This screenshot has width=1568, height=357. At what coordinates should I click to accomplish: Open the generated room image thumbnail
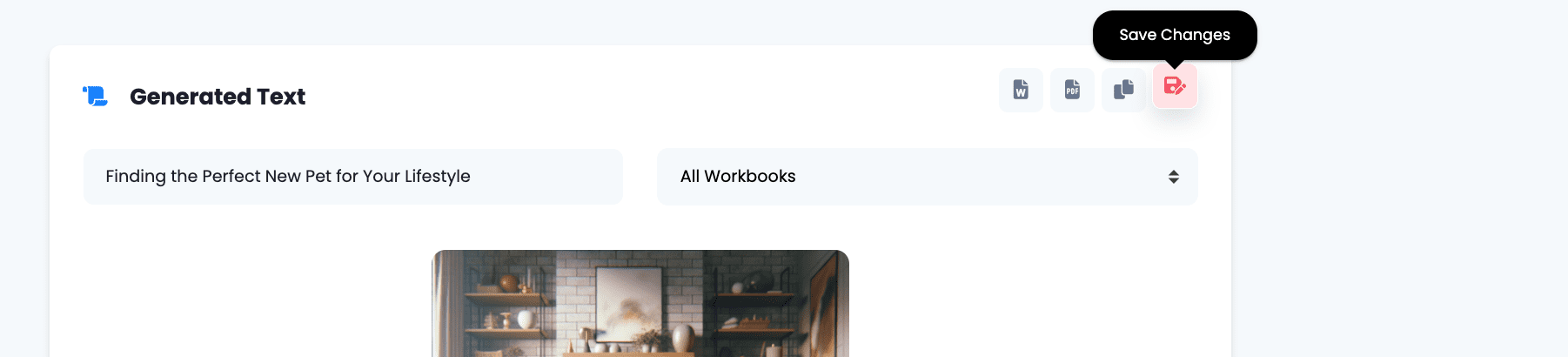tap(640, 303)
